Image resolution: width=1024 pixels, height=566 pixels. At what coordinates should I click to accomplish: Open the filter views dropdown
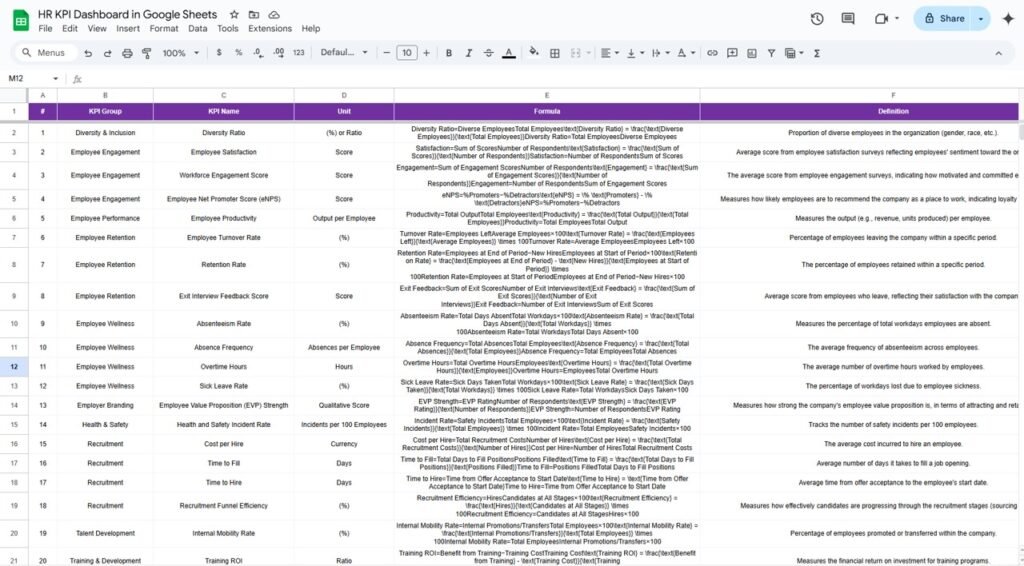coord(794,53)
